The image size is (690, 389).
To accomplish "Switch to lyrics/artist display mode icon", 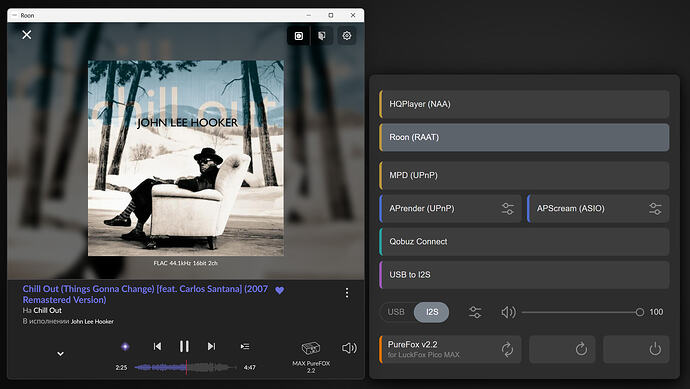I will (x=322, y=36).
